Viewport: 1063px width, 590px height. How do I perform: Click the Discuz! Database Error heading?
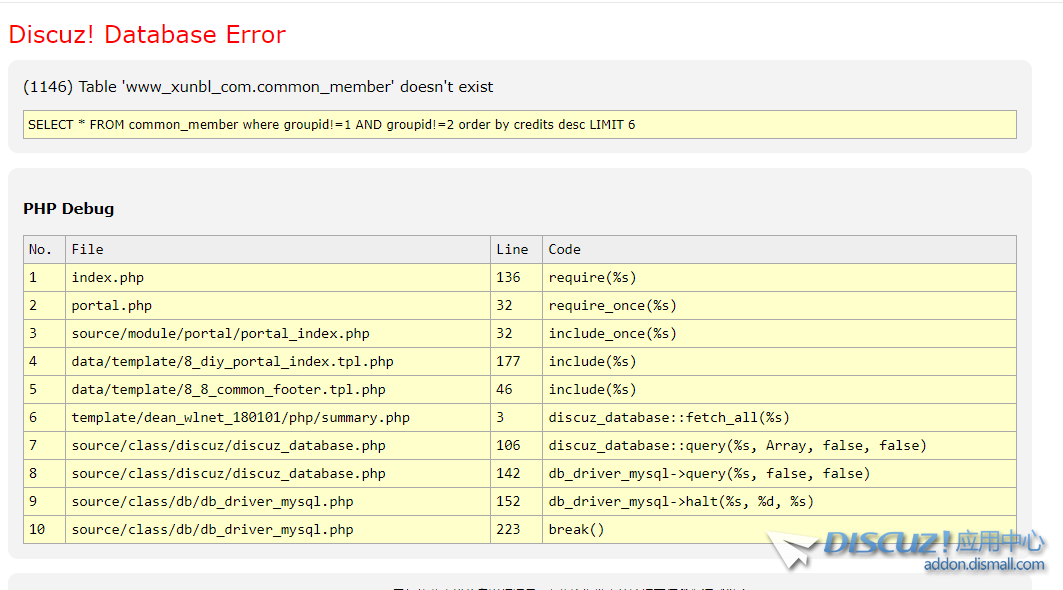147,35
